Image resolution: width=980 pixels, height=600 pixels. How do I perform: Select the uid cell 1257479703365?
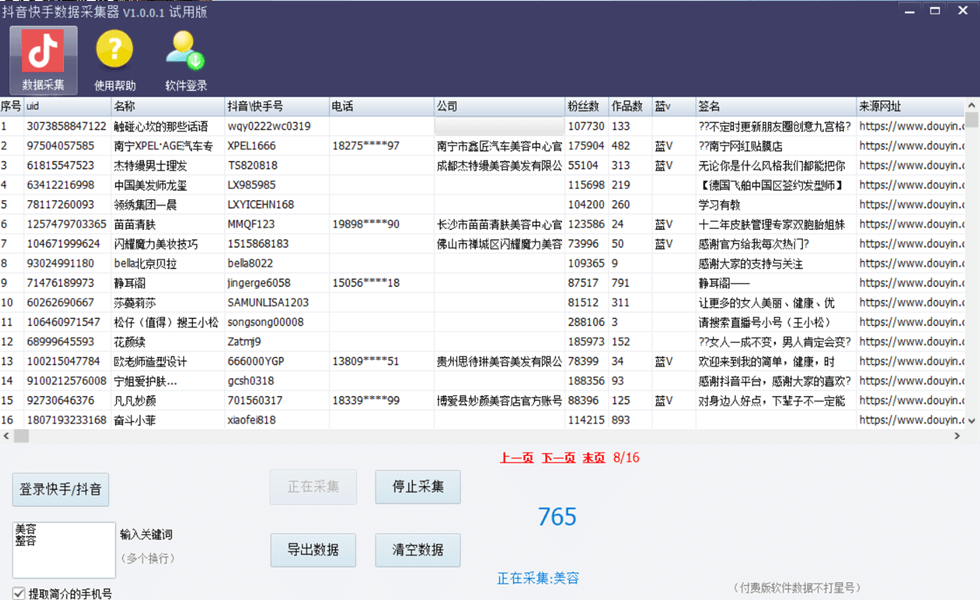pyautogui.click(x=67, y=224)
